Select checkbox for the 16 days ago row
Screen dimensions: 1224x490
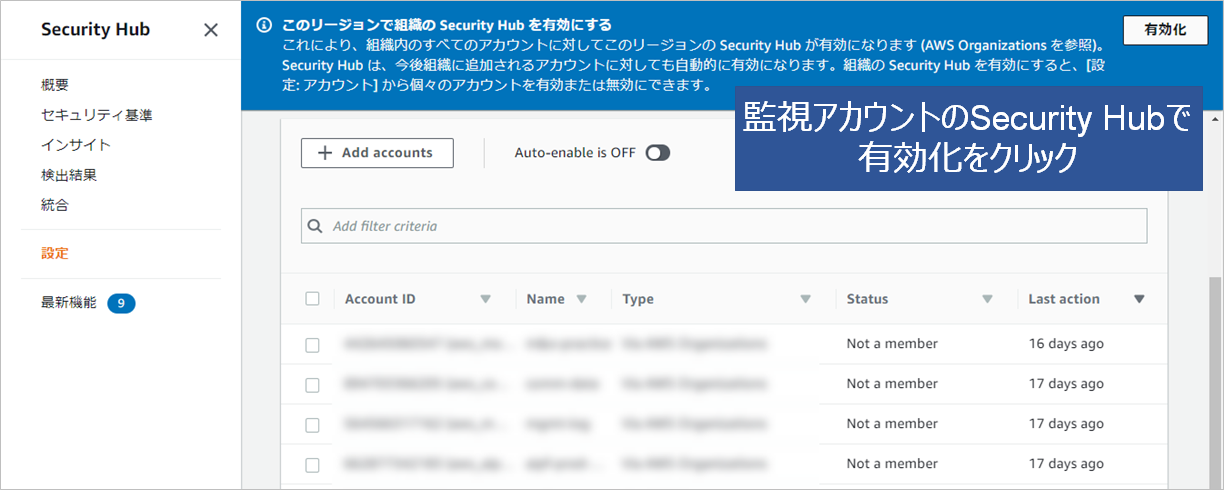click(x=312, y=345)
